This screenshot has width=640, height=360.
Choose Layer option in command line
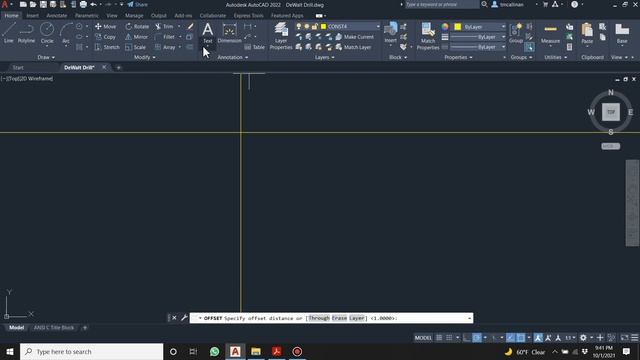357,318
